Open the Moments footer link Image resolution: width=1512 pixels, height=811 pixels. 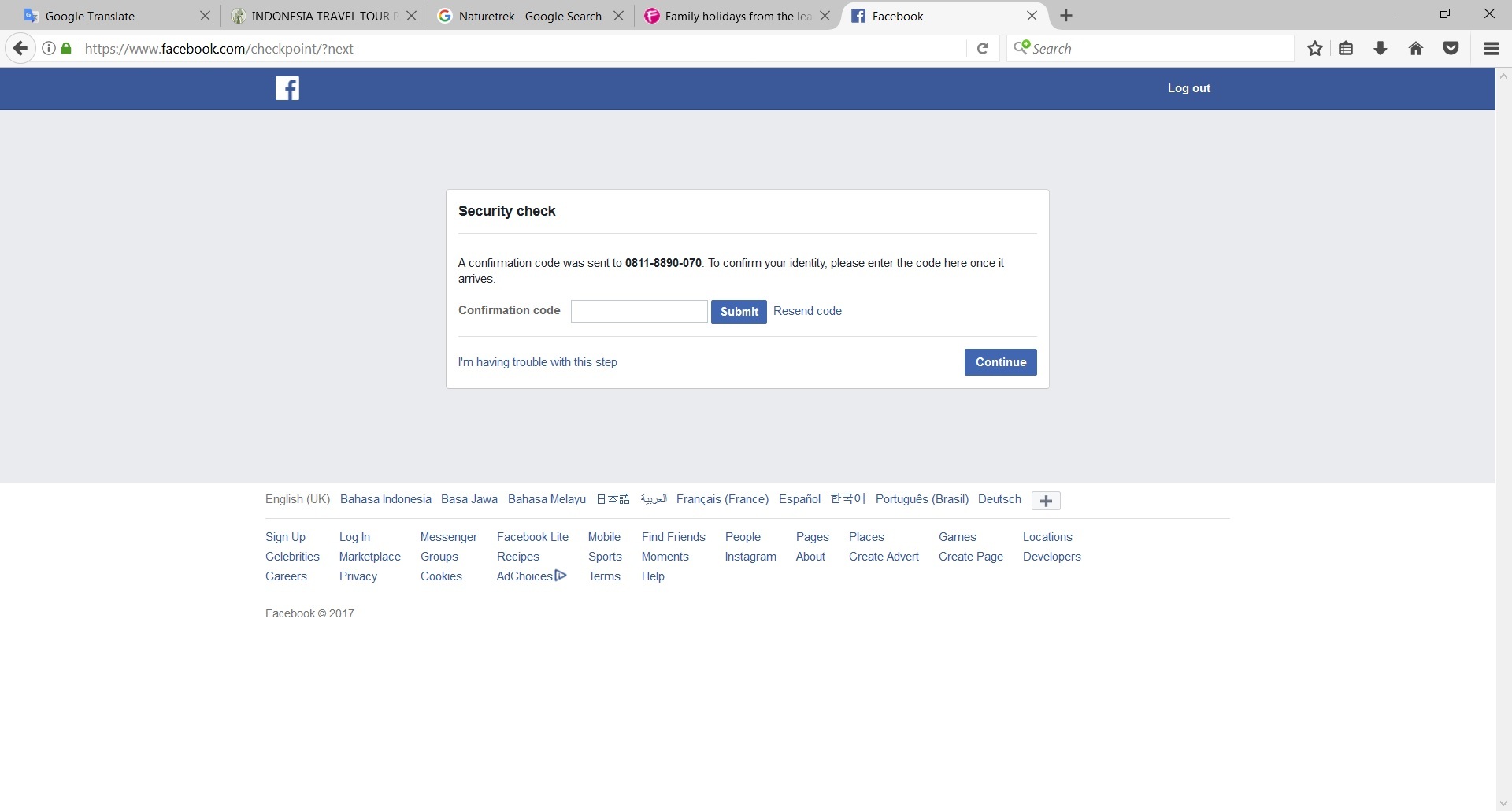point(665,557)
